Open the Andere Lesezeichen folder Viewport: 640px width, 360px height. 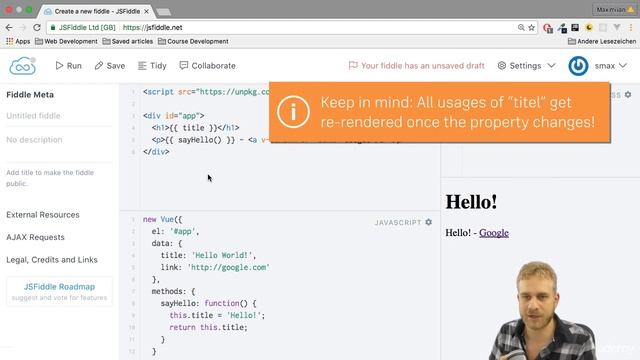click(x=602, y=41)
